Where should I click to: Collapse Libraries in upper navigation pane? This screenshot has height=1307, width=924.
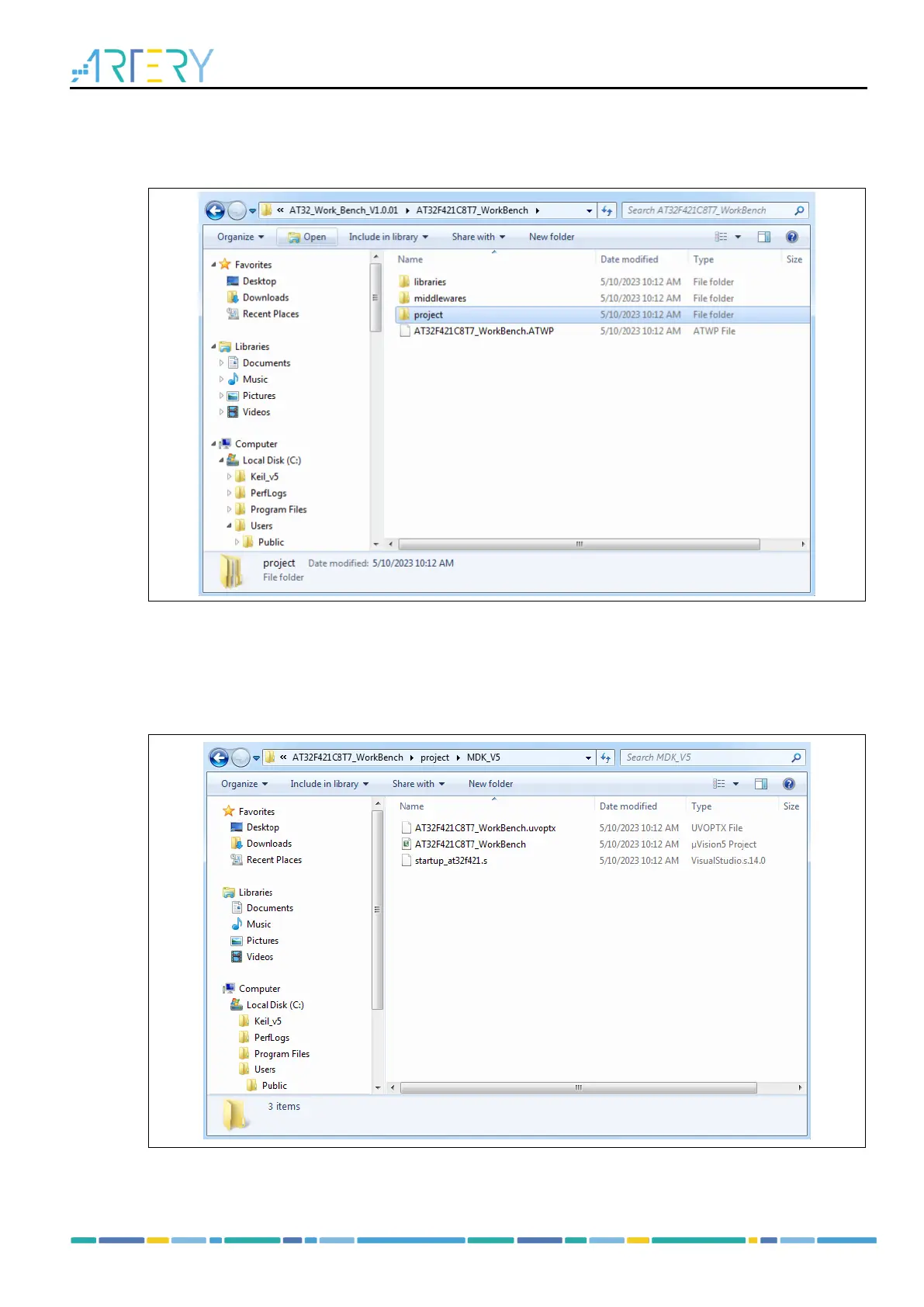tap(214, 347)
